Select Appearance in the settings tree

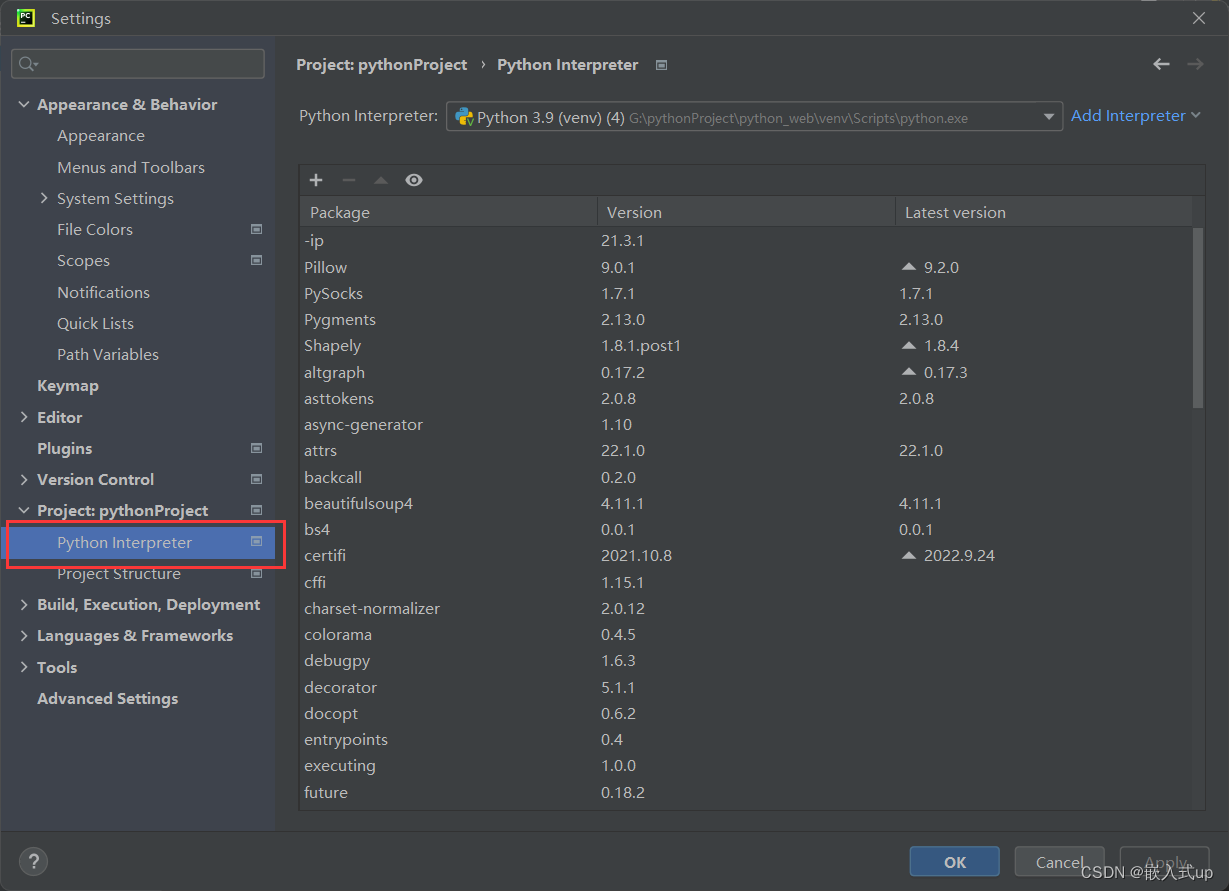[x=101, y=135]
